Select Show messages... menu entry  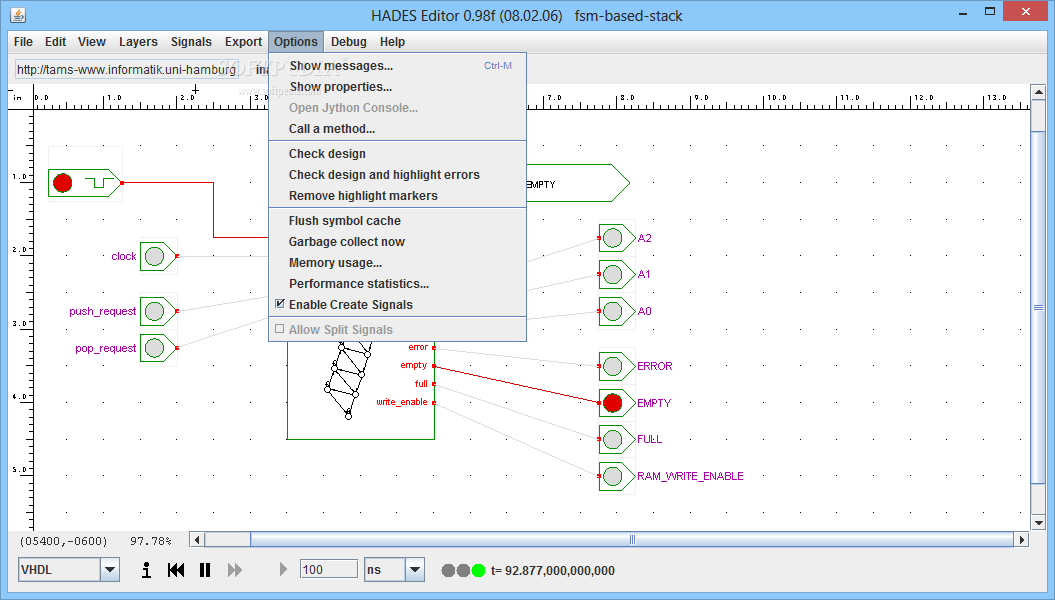397,66
